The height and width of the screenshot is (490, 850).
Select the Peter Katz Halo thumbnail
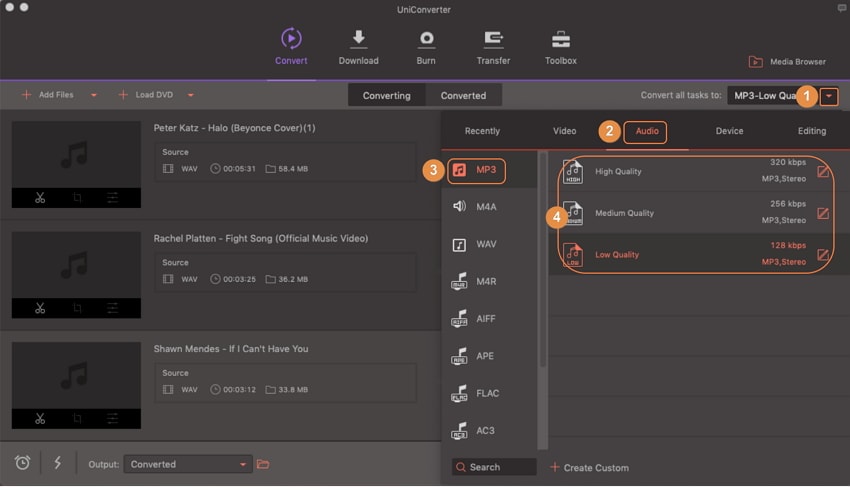(76, 154)
